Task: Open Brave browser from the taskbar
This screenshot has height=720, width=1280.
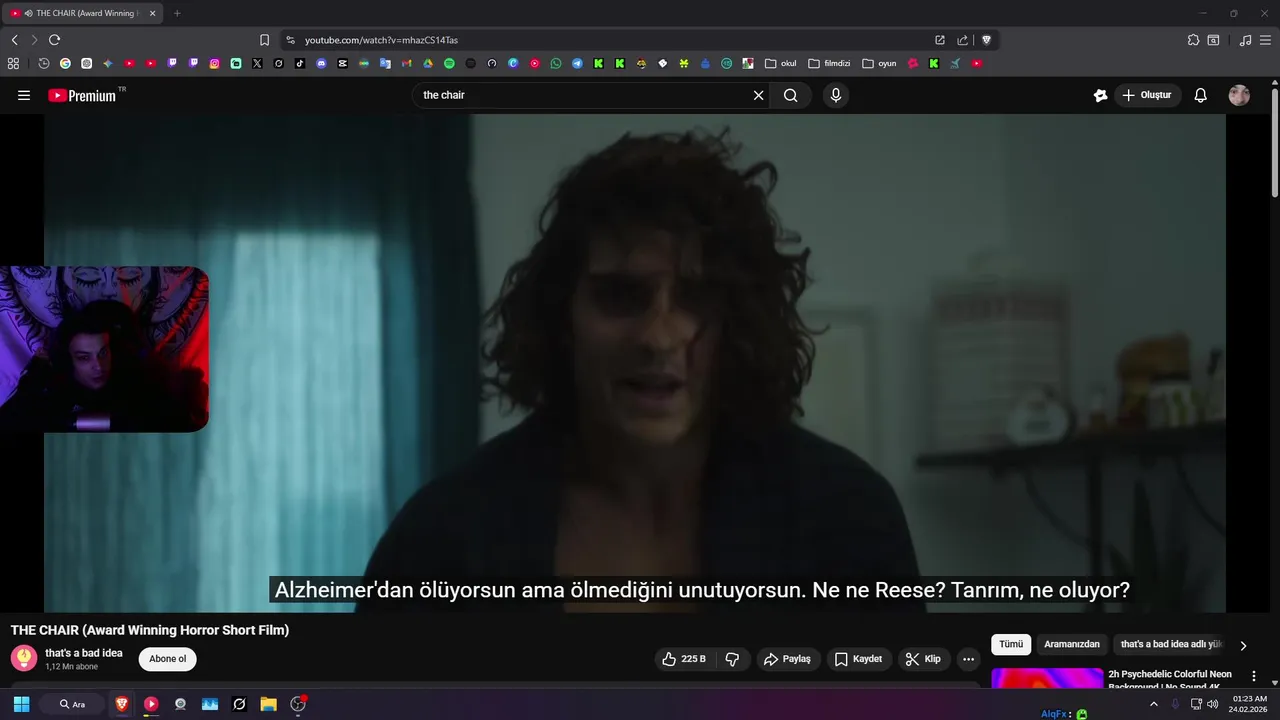Action: tap(121, 704)
